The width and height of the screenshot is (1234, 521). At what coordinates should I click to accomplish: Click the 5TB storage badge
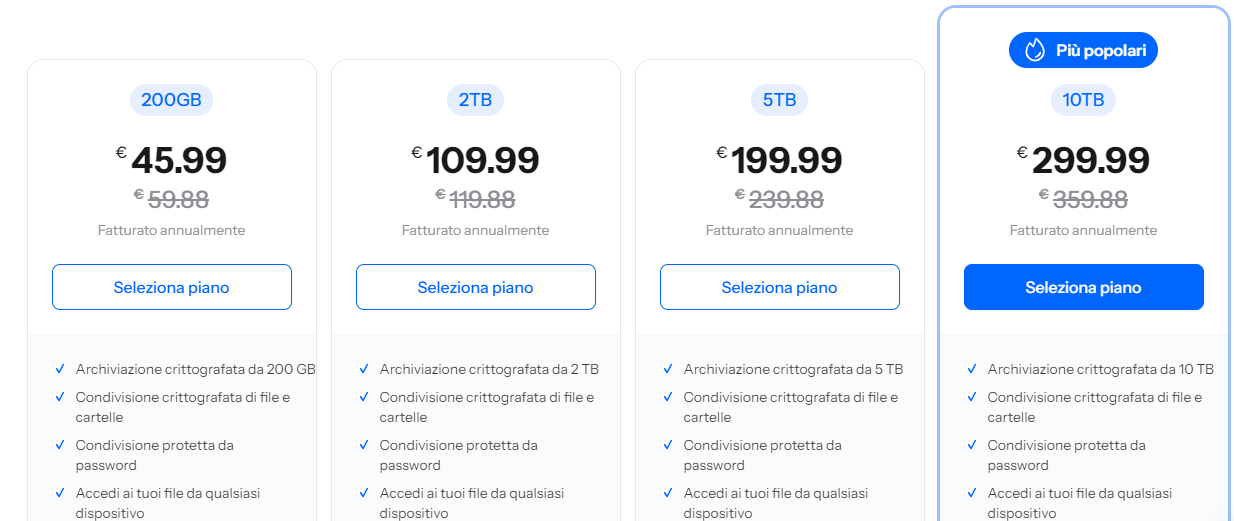(779, 100)
